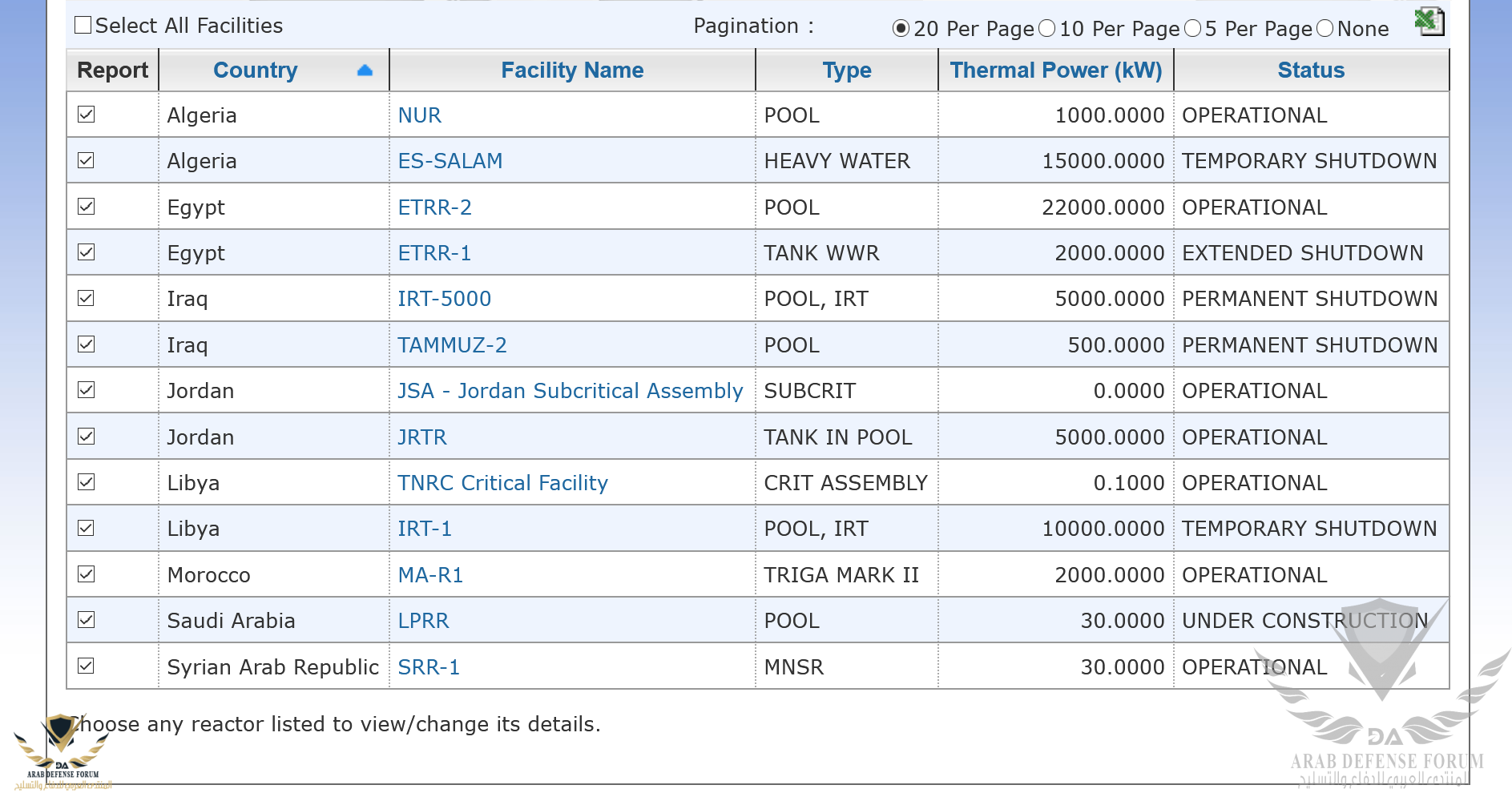The width and height of the screenshot is (1512, 793).
Task: Click the Arab Defense Forum logo
Action: (x=62, y=751)
